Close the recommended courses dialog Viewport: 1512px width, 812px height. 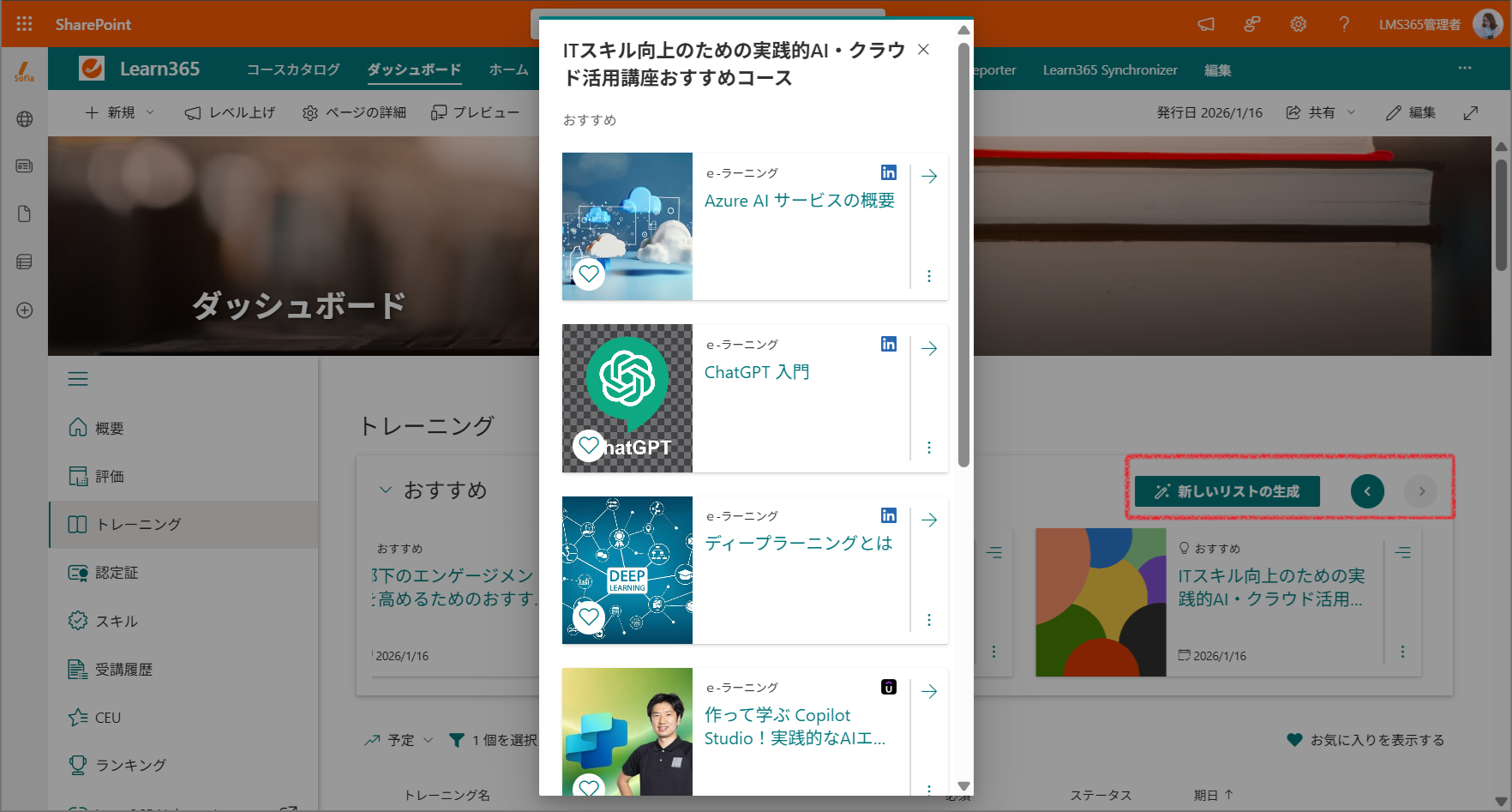(923, 50)
